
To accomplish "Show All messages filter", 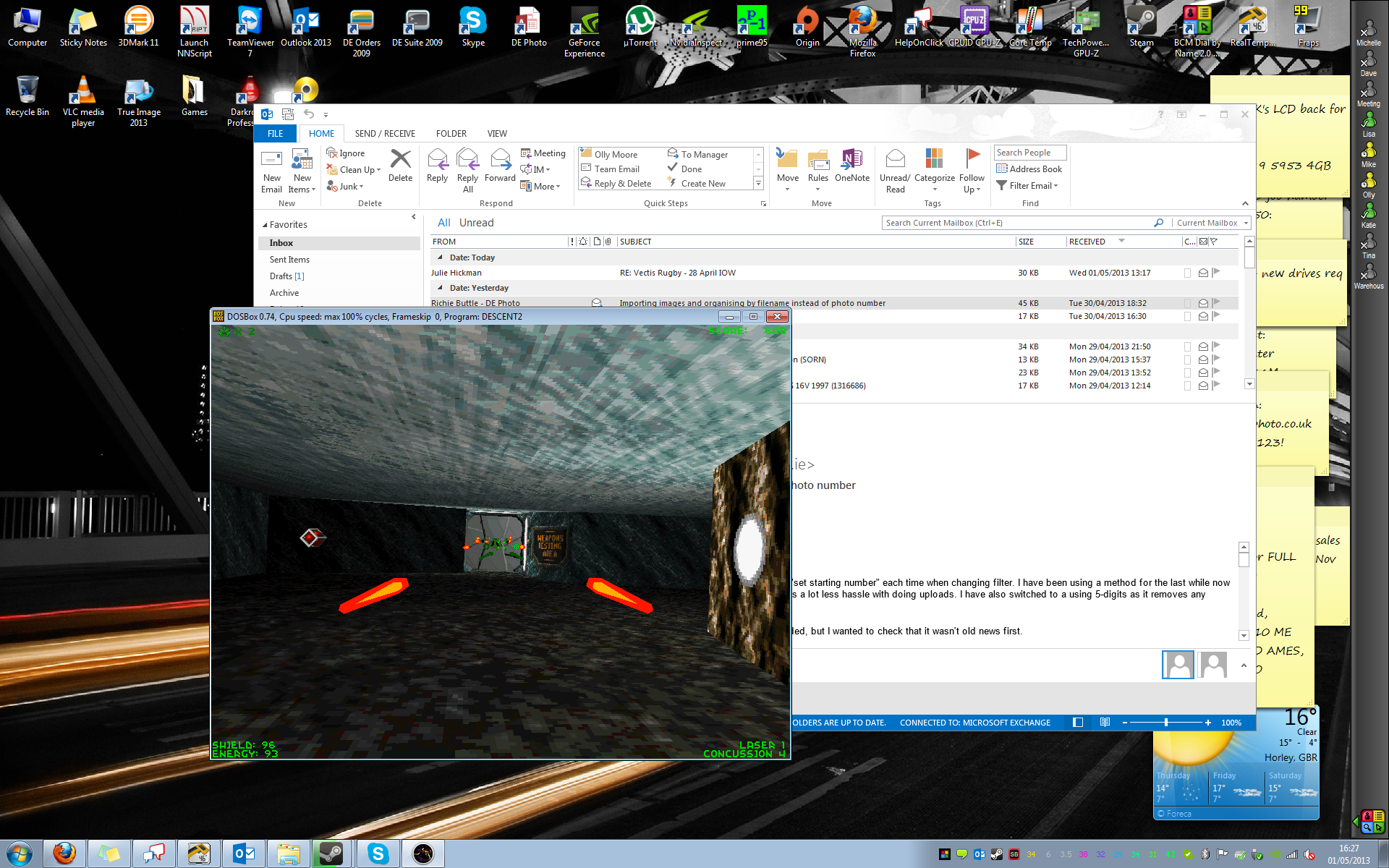I will point(443,223).
